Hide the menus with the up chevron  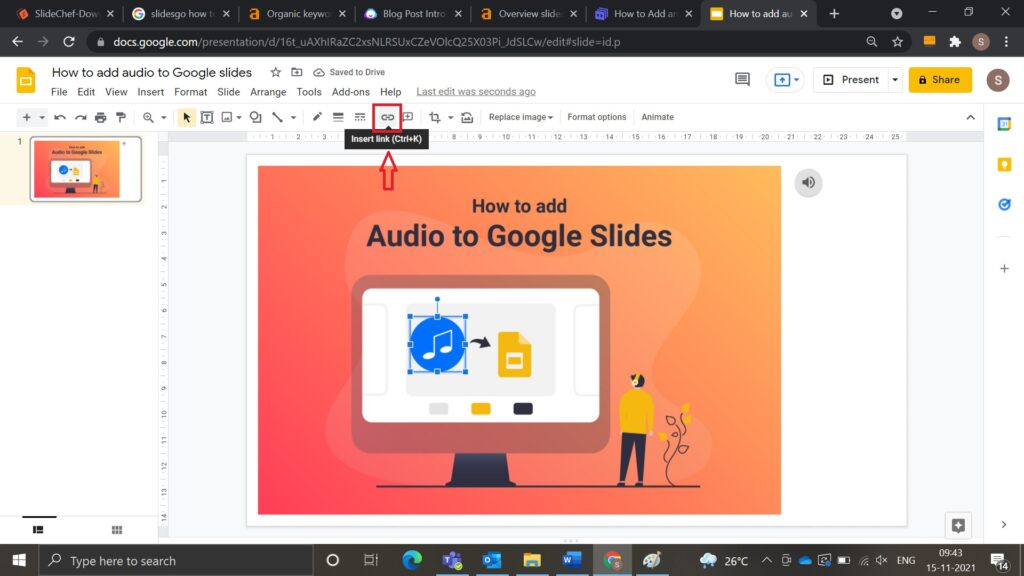(970, 118)
